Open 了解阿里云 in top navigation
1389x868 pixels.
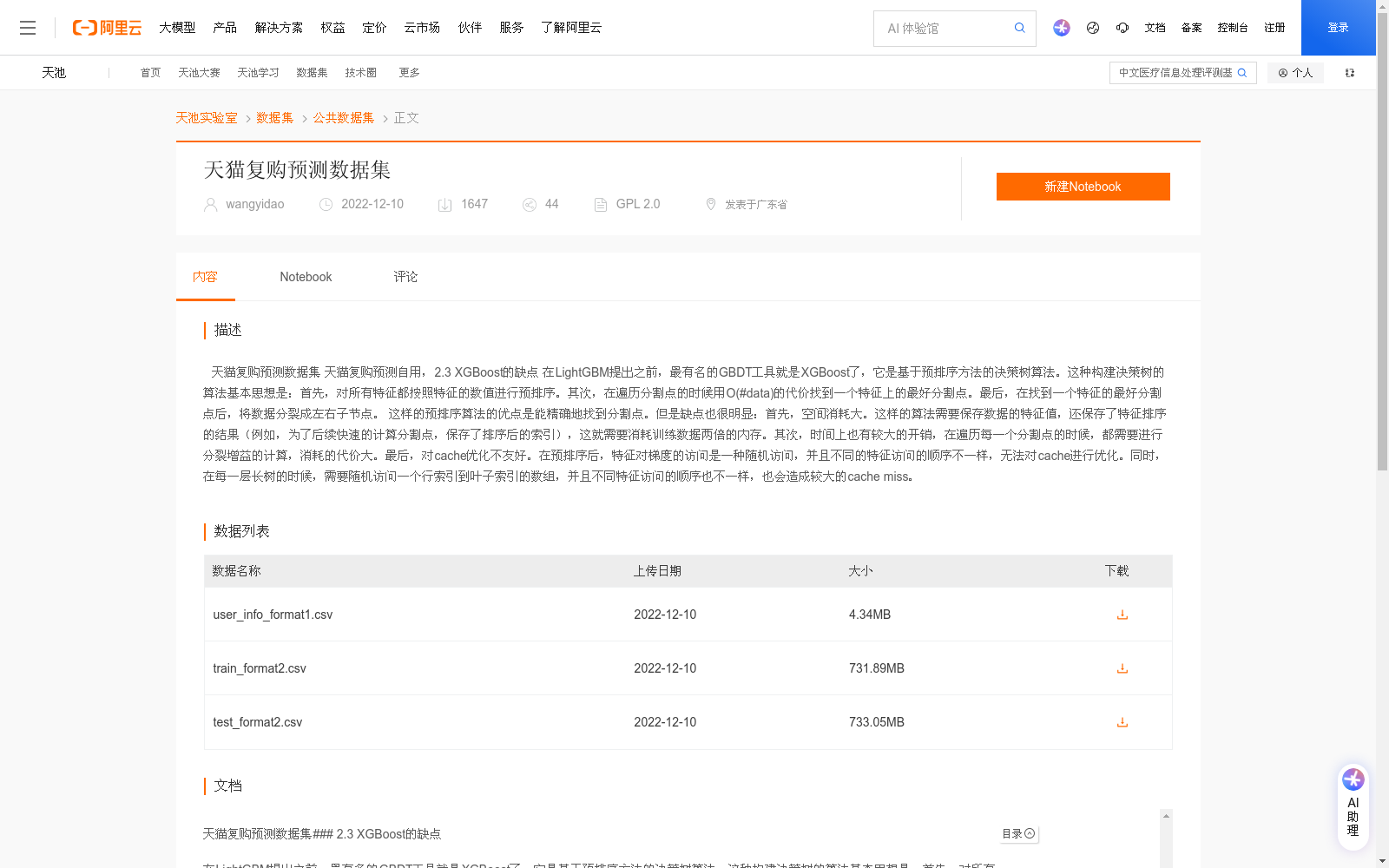571,28
